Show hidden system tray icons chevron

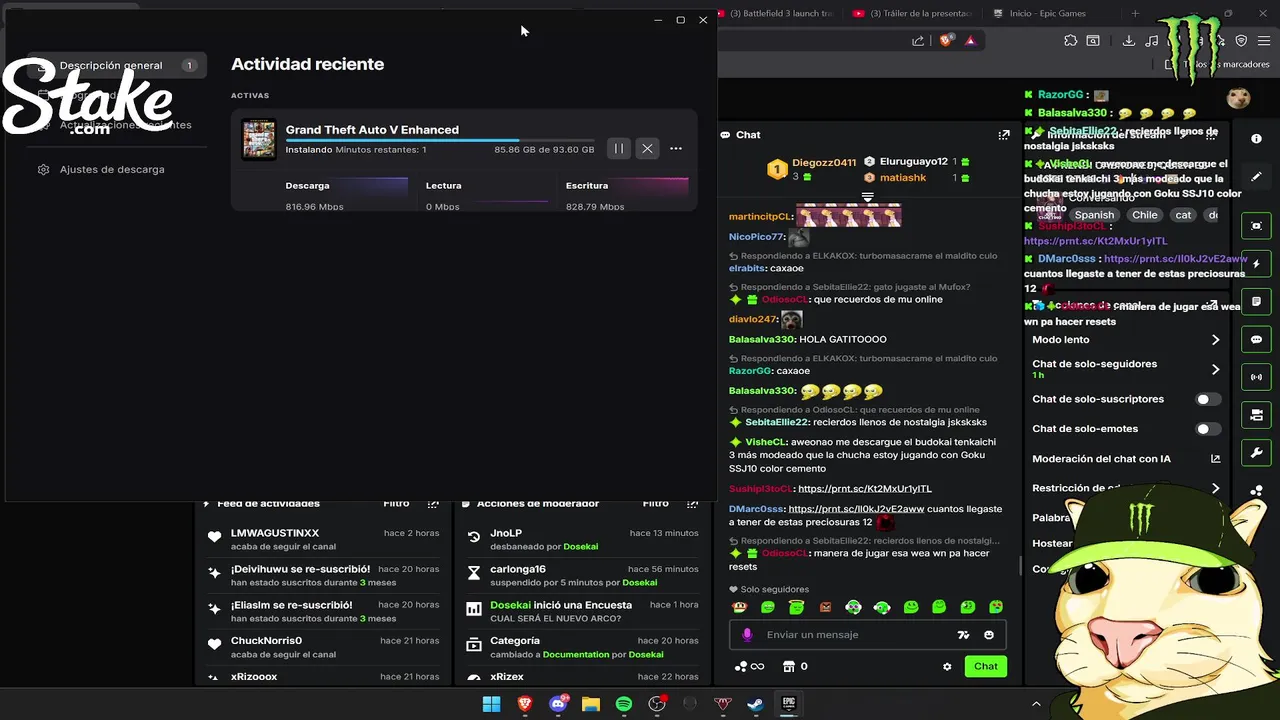tap(1036, 704)
